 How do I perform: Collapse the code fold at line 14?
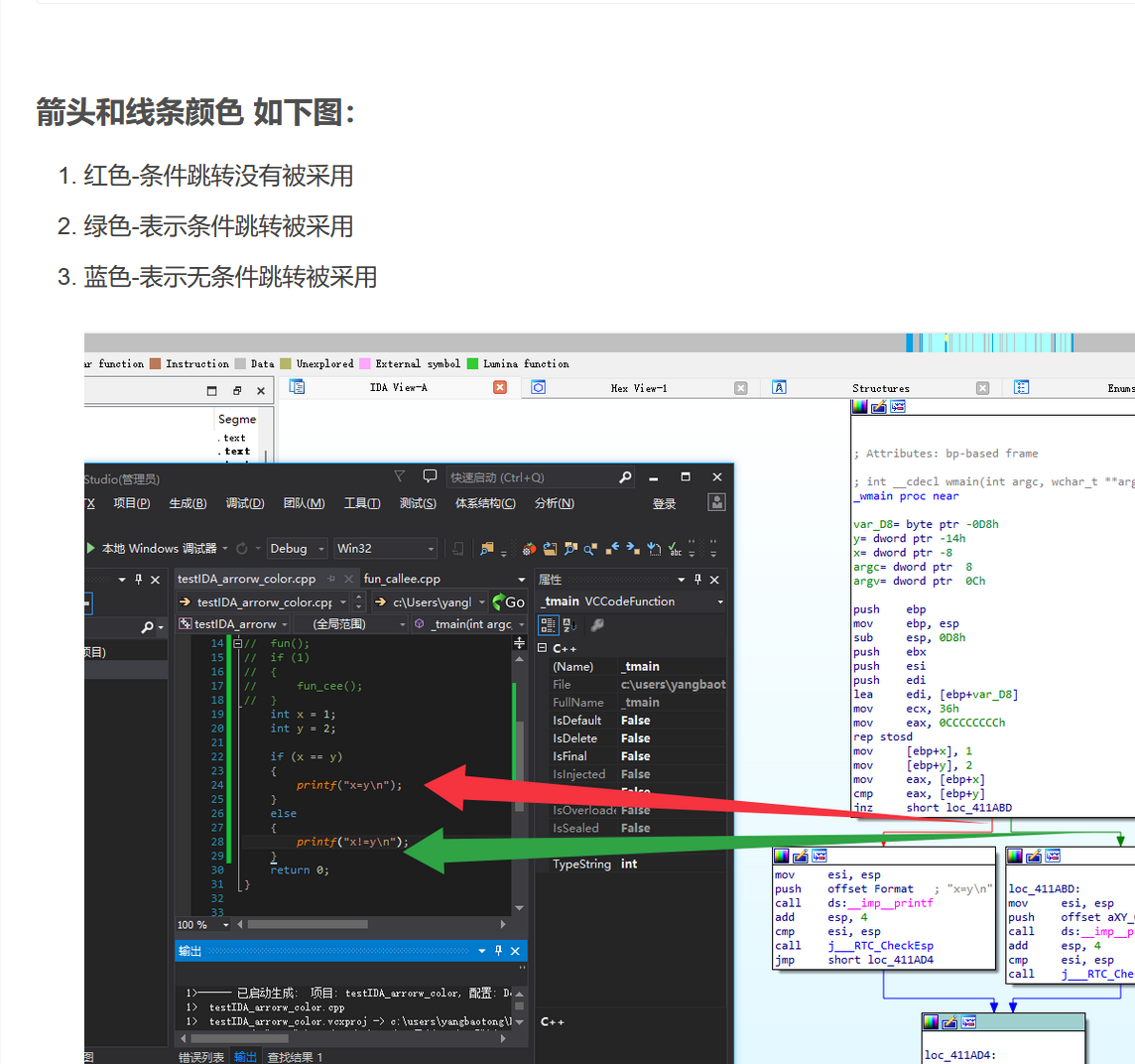238,643
